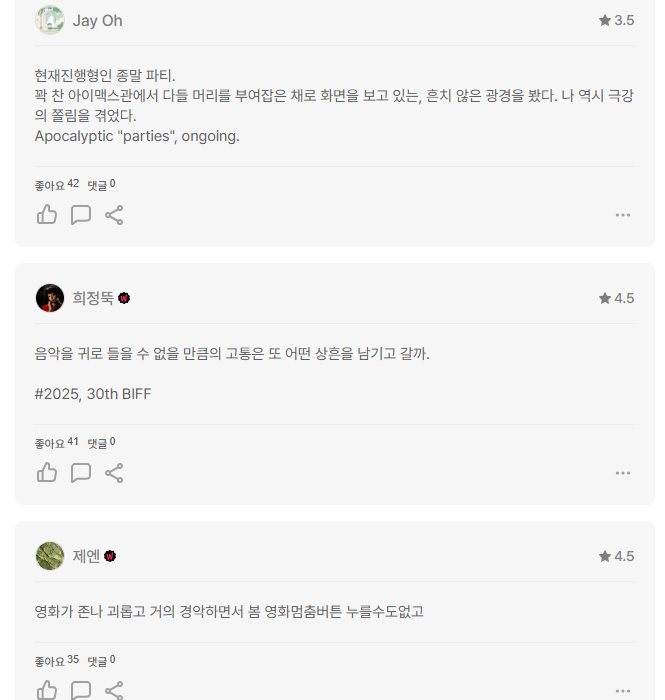
Task: Share Jay Oh's review
Action: tap(114, 215)
